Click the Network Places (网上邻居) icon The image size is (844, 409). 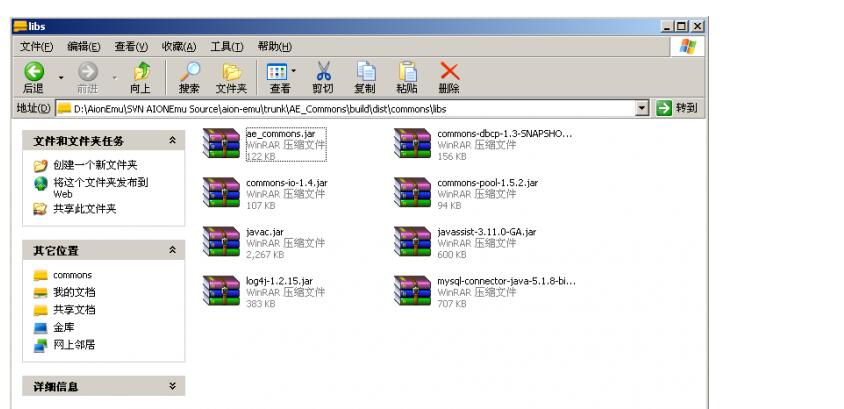(x=40, y=345)
